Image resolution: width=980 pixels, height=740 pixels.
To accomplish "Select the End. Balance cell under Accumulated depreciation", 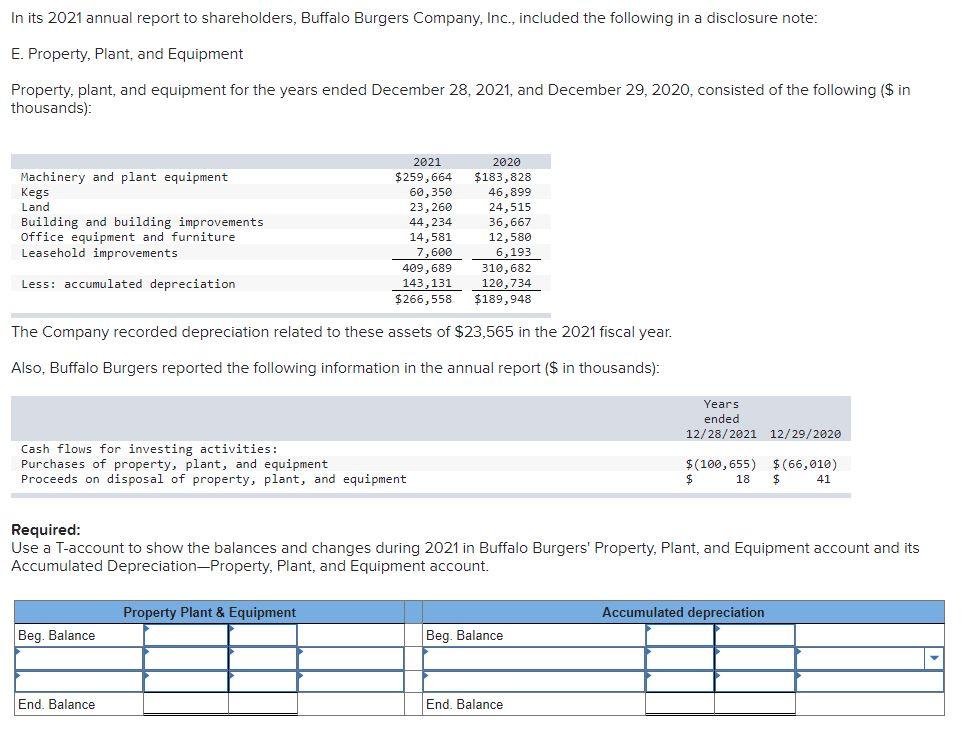I will click(677, 704).
